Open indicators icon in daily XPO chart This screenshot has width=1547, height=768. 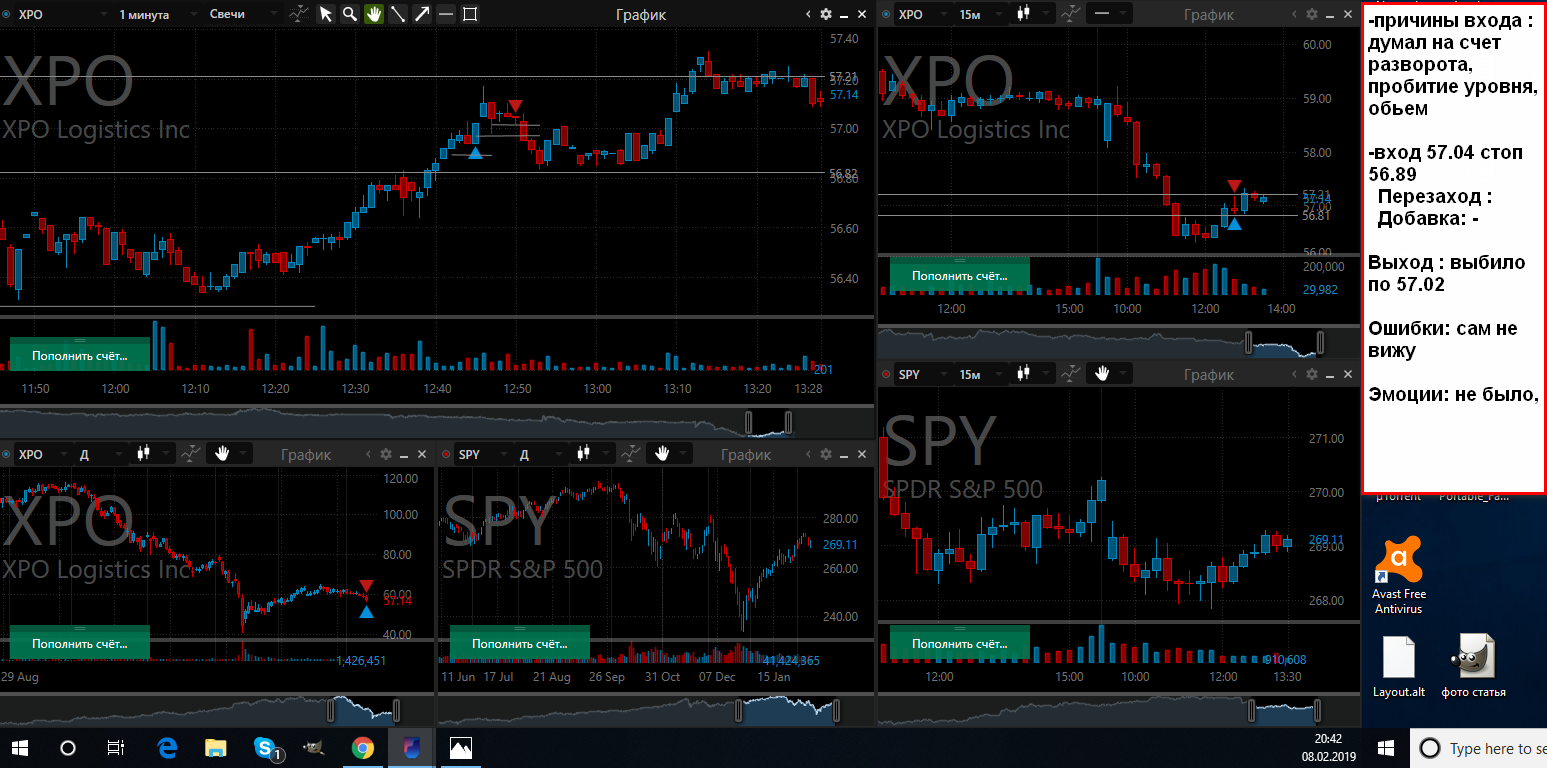(191, 454)
